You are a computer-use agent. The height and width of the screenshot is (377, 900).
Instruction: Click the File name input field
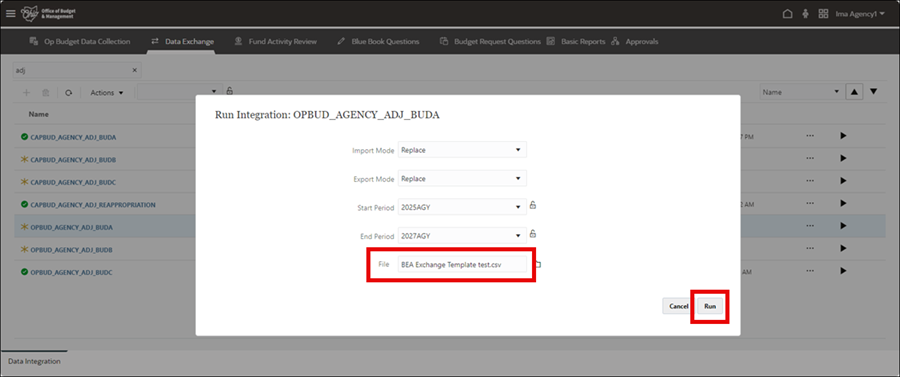pos(462,264)
